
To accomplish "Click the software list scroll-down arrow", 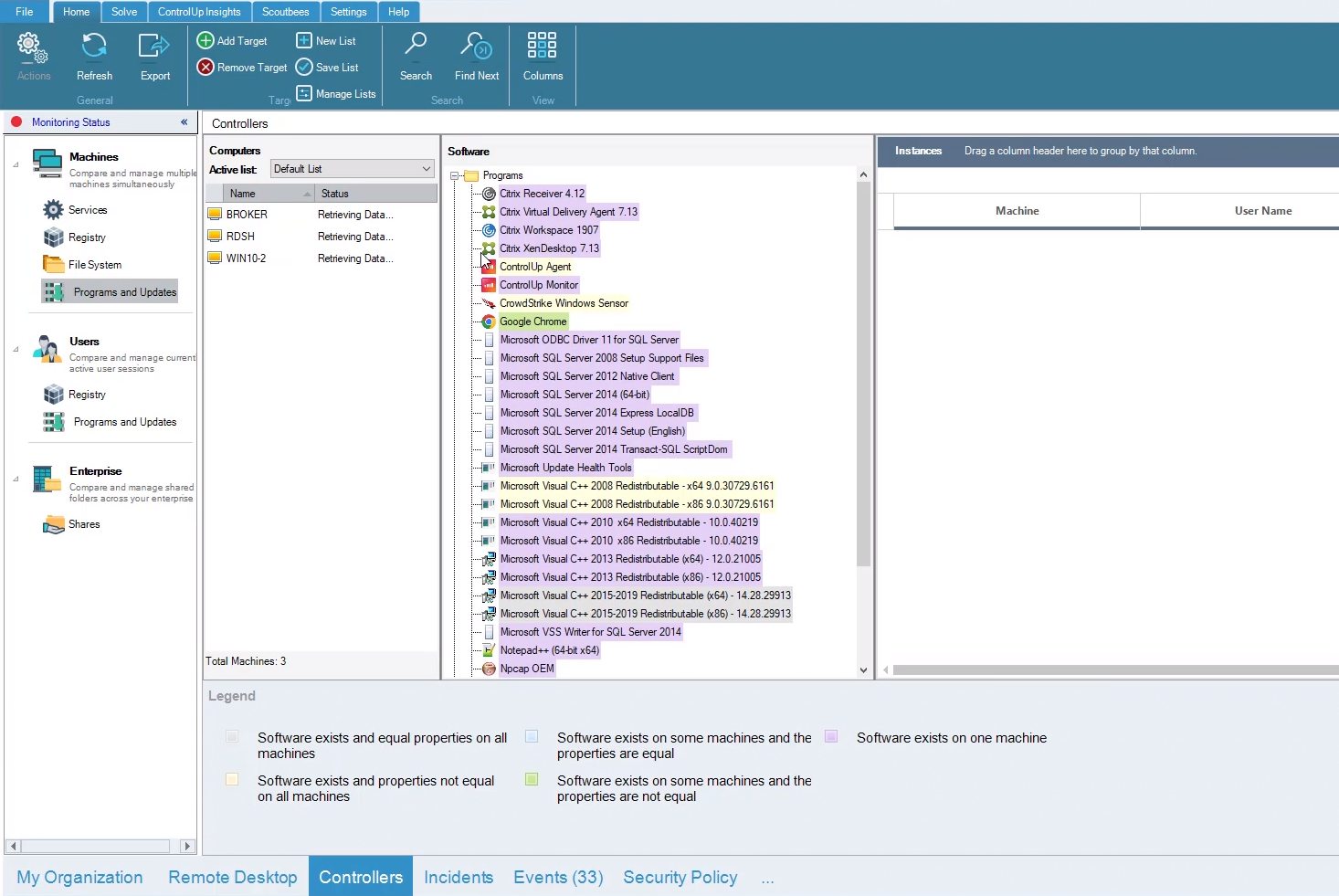I will tap(863, 670).
